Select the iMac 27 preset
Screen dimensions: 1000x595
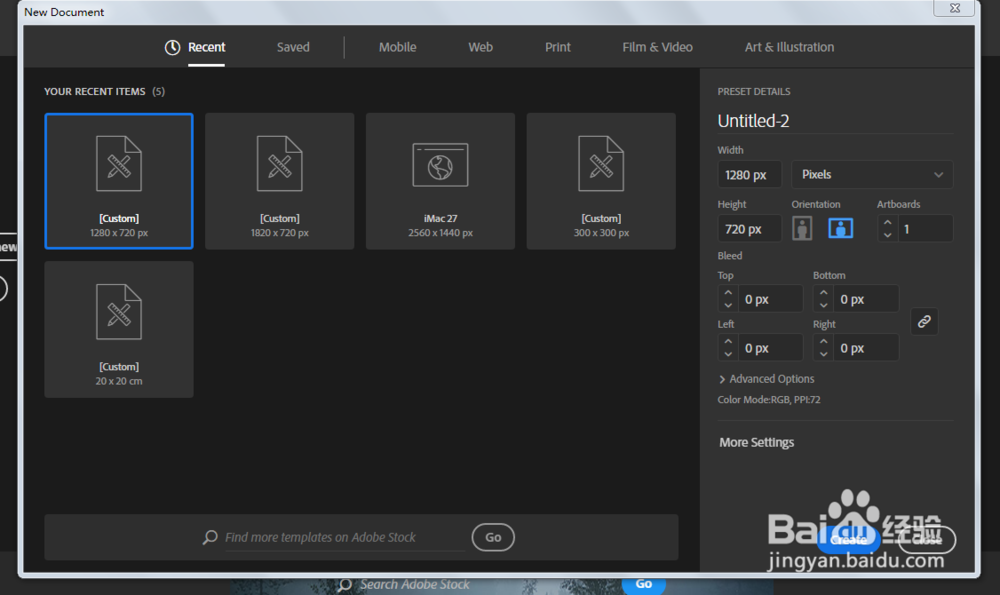point(440,181)
